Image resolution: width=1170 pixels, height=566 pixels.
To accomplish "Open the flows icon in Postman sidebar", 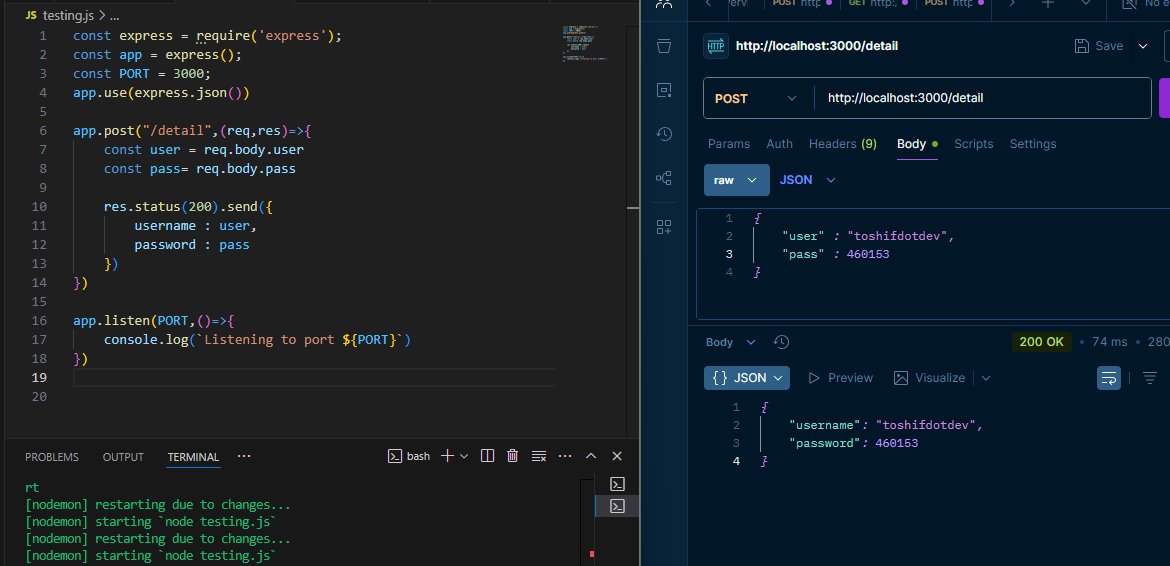I will click(x=663, y=177).
